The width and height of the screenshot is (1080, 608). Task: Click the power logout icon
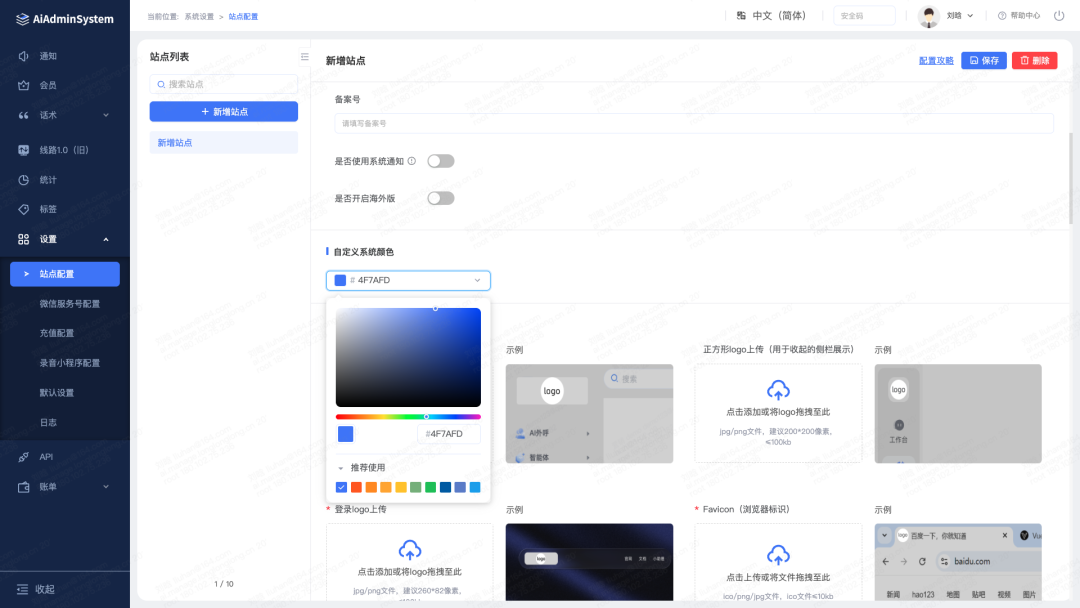(1059, 16)
